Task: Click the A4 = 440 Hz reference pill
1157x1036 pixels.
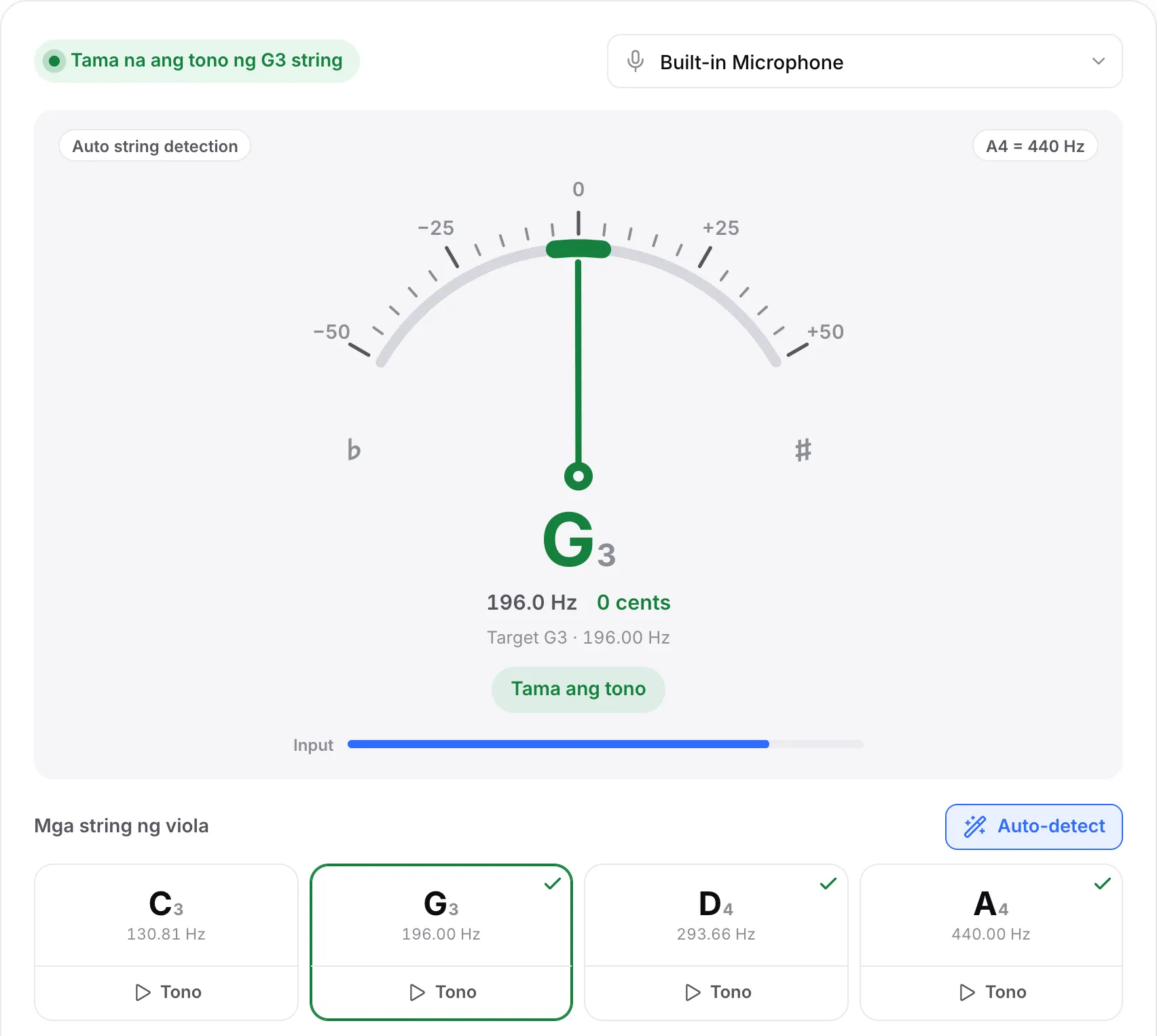Action: (x=1035, y=146)
